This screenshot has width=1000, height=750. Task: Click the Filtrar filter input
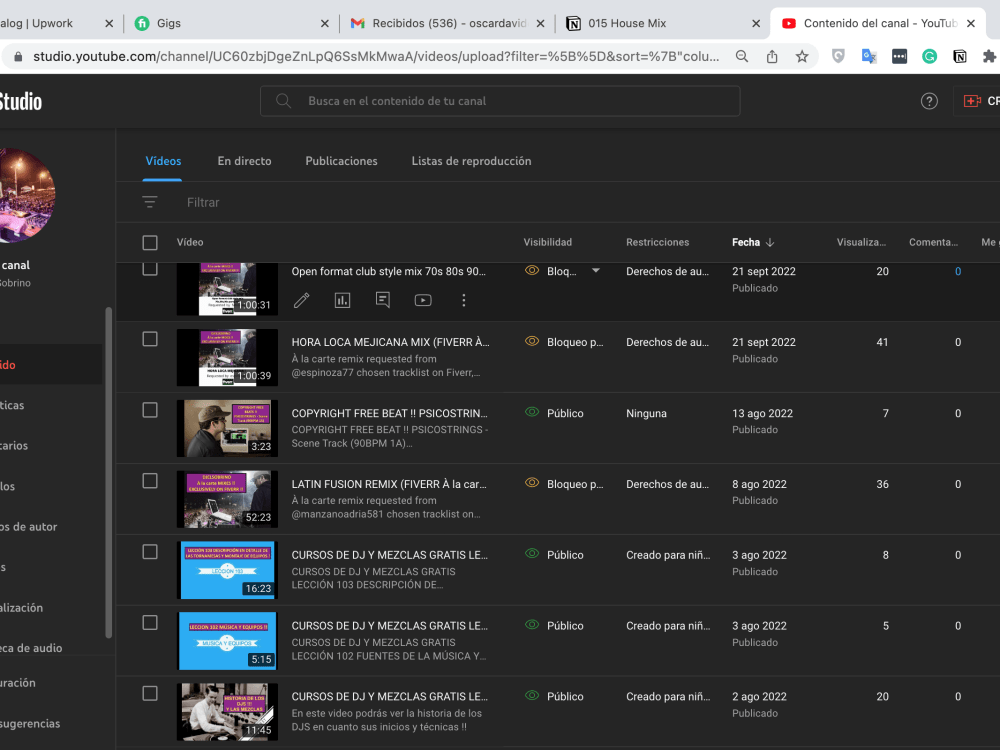(203, 202)
